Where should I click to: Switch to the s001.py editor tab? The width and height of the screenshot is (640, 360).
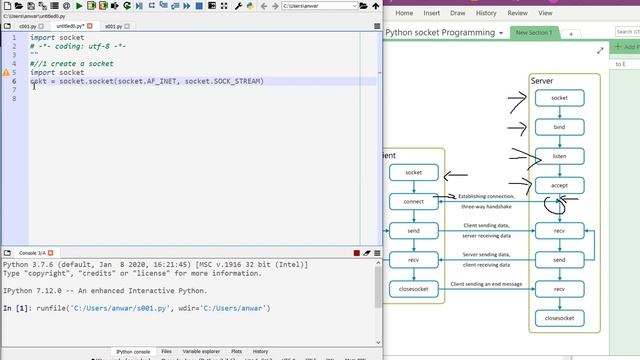pos(113,26)
